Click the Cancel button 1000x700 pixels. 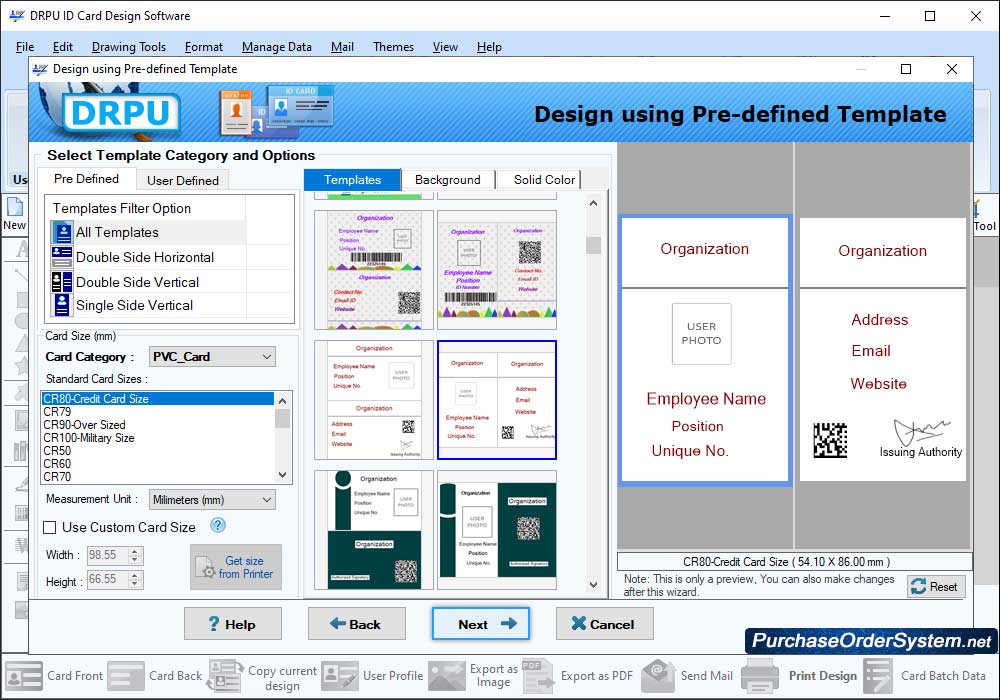coord(604,624)
